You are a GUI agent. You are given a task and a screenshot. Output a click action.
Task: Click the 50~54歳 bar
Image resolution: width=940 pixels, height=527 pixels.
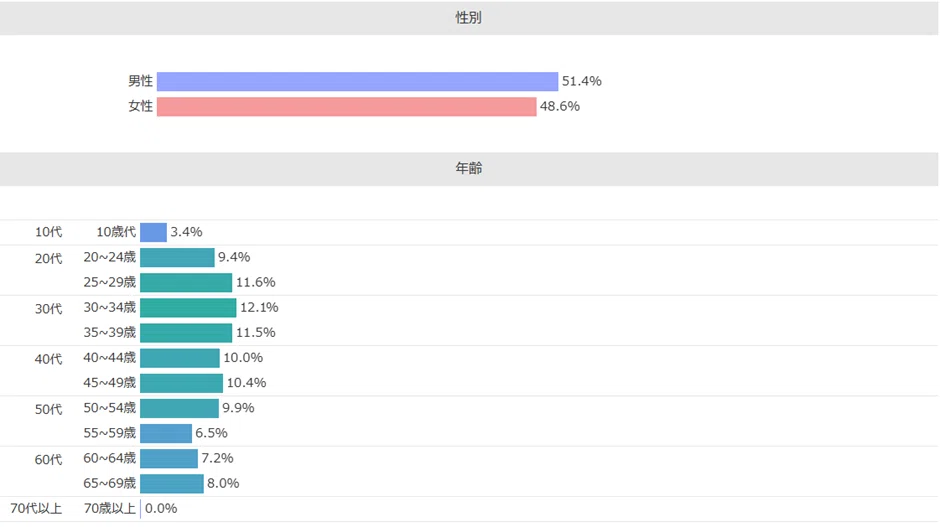tap(179, 408)
